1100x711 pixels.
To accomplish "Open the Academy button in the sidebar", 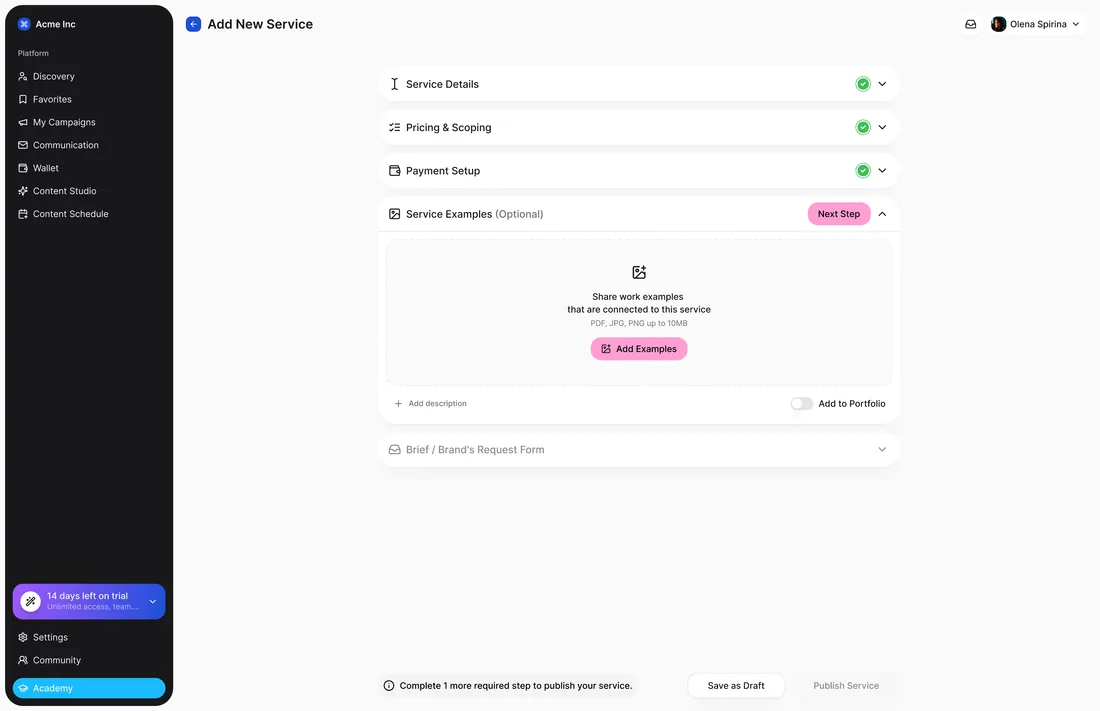I will [88, 688].
